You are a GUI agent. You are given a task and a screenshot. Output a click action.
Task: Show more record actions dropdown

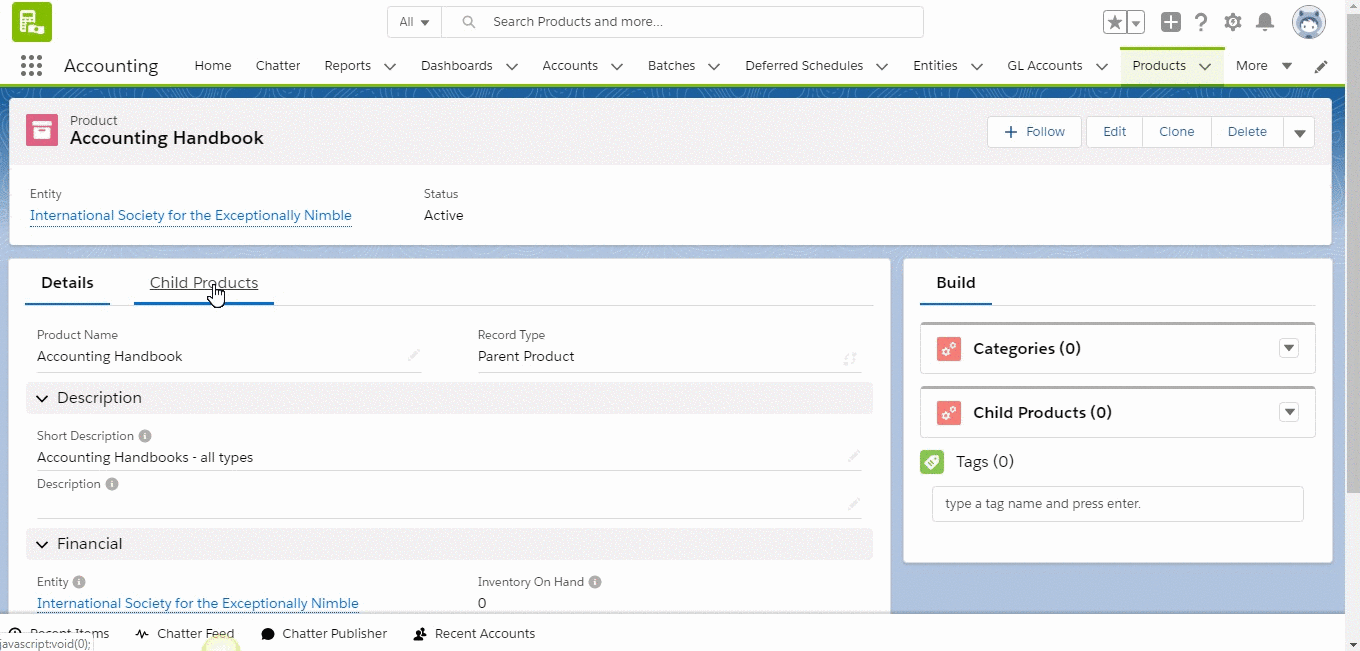point(1299,132)
